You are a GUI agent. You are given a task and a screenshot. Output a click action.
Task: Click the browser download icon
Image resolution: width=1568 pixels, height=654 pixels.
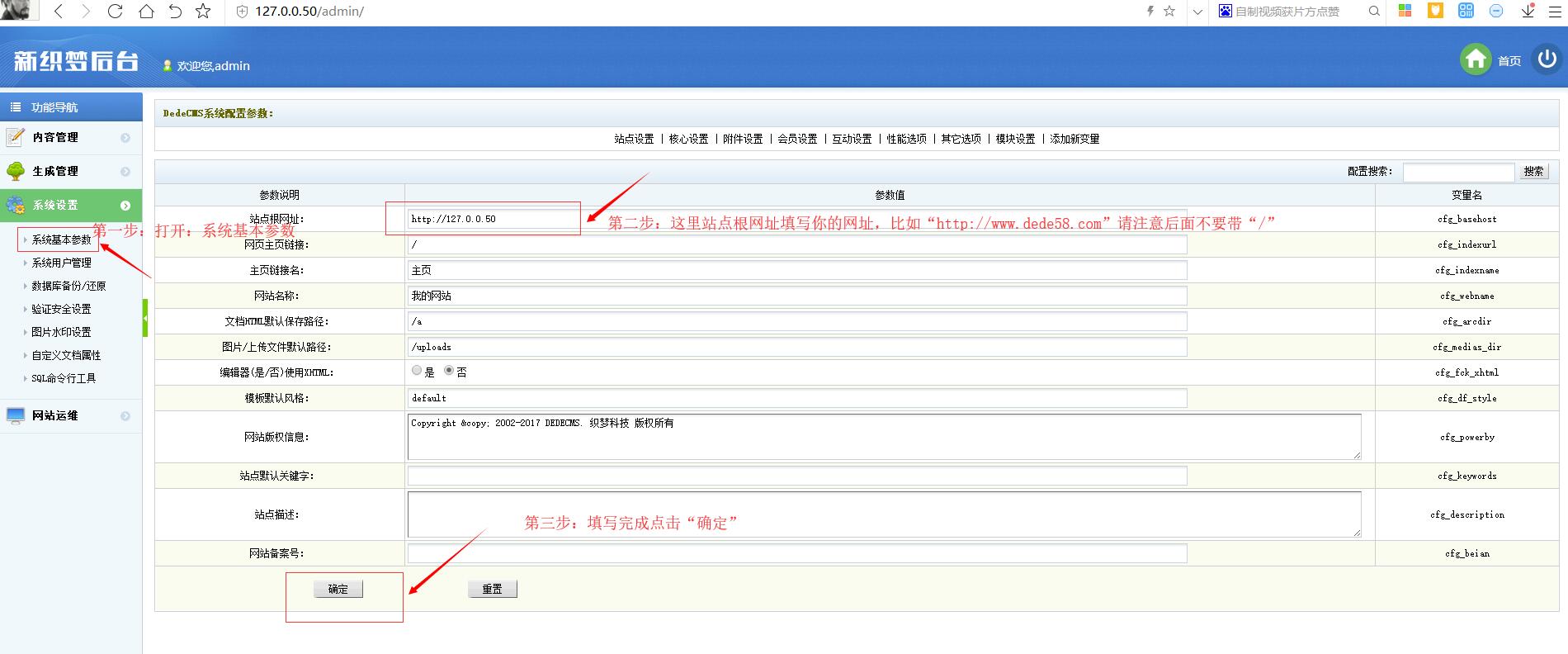[1528, 12]
